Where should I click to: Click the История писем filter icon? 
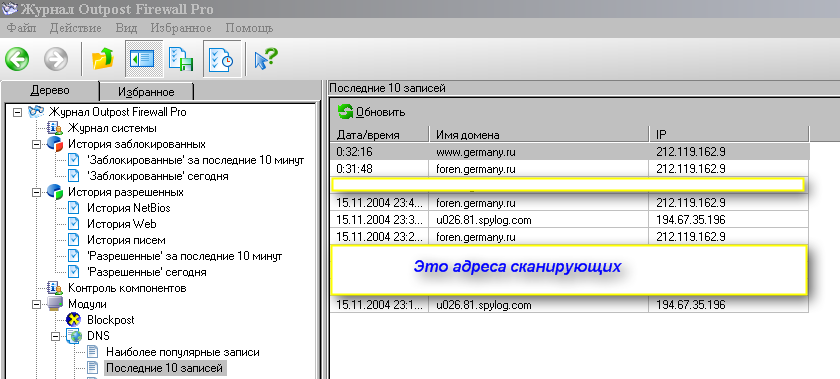point(74,240)
